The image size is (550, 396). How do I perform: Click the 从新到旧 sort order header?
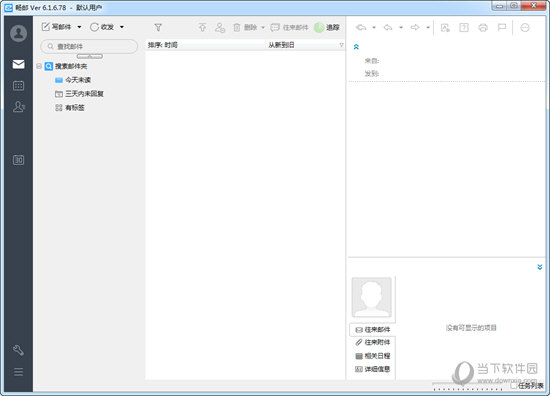[281, 45]
